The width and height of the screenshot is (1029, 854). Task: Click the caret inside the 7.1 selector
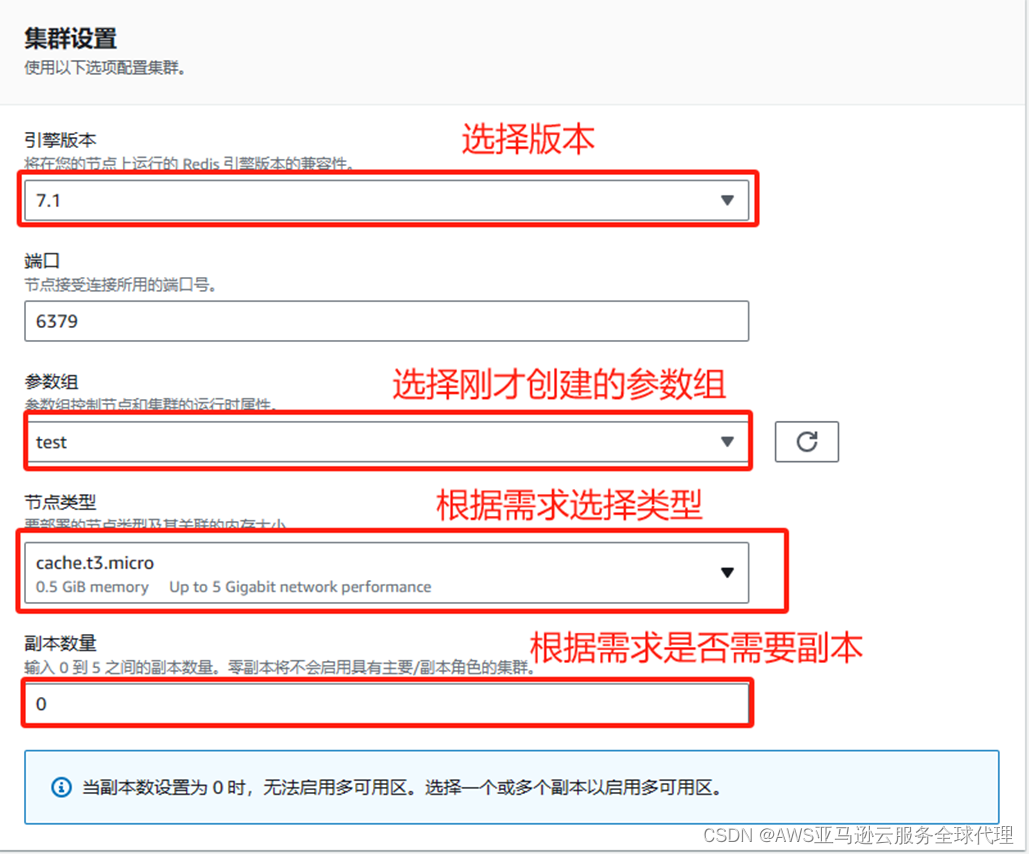coord(728,200)
